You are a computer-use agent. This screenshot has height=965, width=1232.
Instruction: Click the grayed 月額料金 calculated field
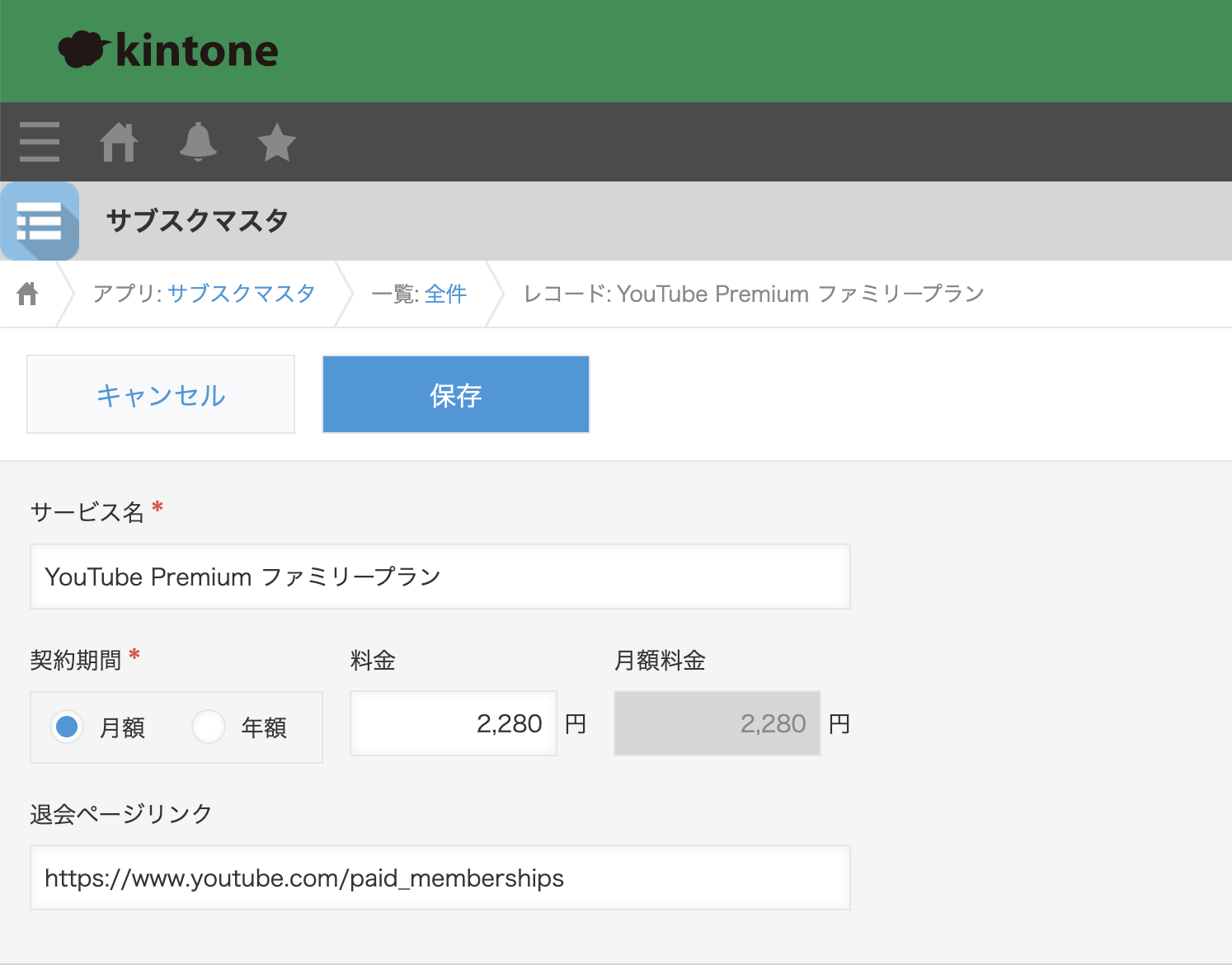click(x=716, y=723)
